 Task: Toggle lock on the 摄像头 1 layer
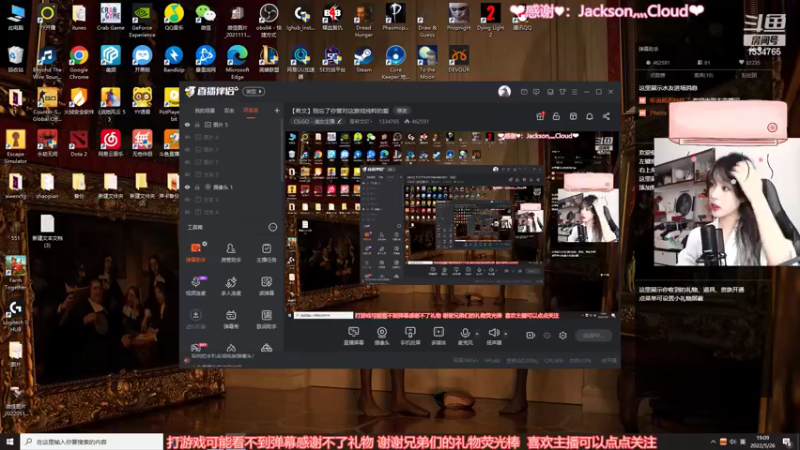197,187
